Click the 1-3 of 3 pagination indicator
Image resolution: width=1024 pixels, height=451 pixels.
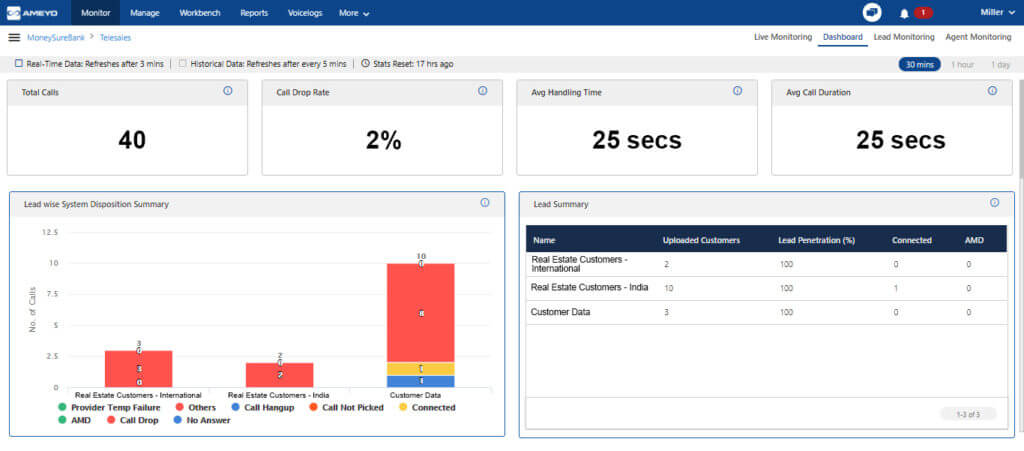968,414
